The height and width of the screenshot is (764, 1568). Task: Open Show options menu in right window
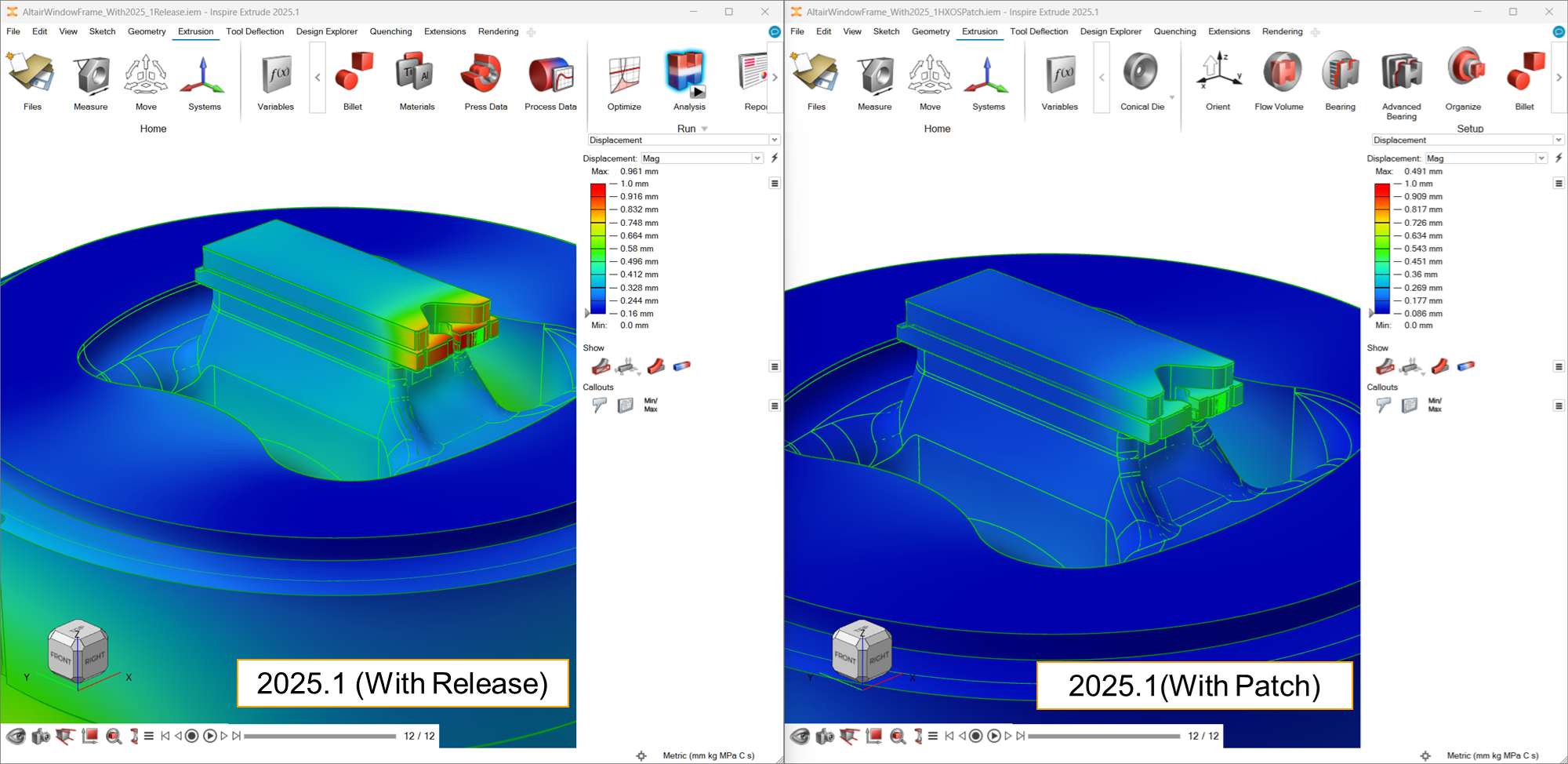pos(1559,366)
